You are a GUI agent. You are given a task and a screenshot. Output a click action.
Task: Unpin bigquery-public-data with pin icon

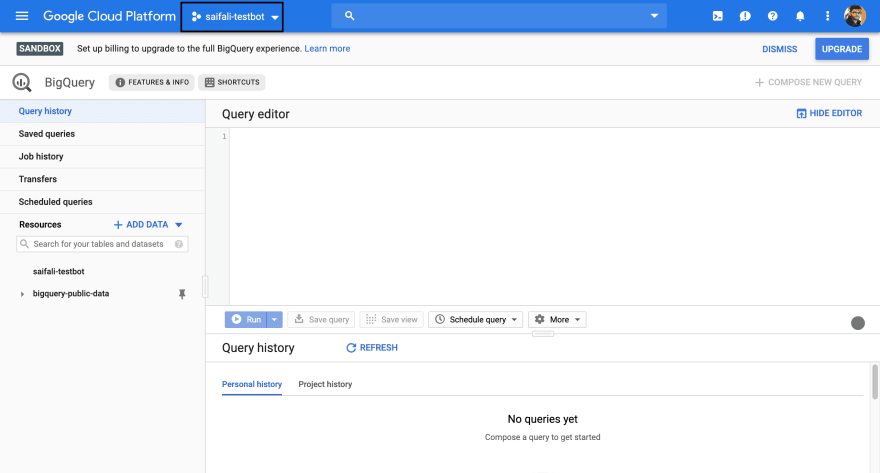pos(182,294)
